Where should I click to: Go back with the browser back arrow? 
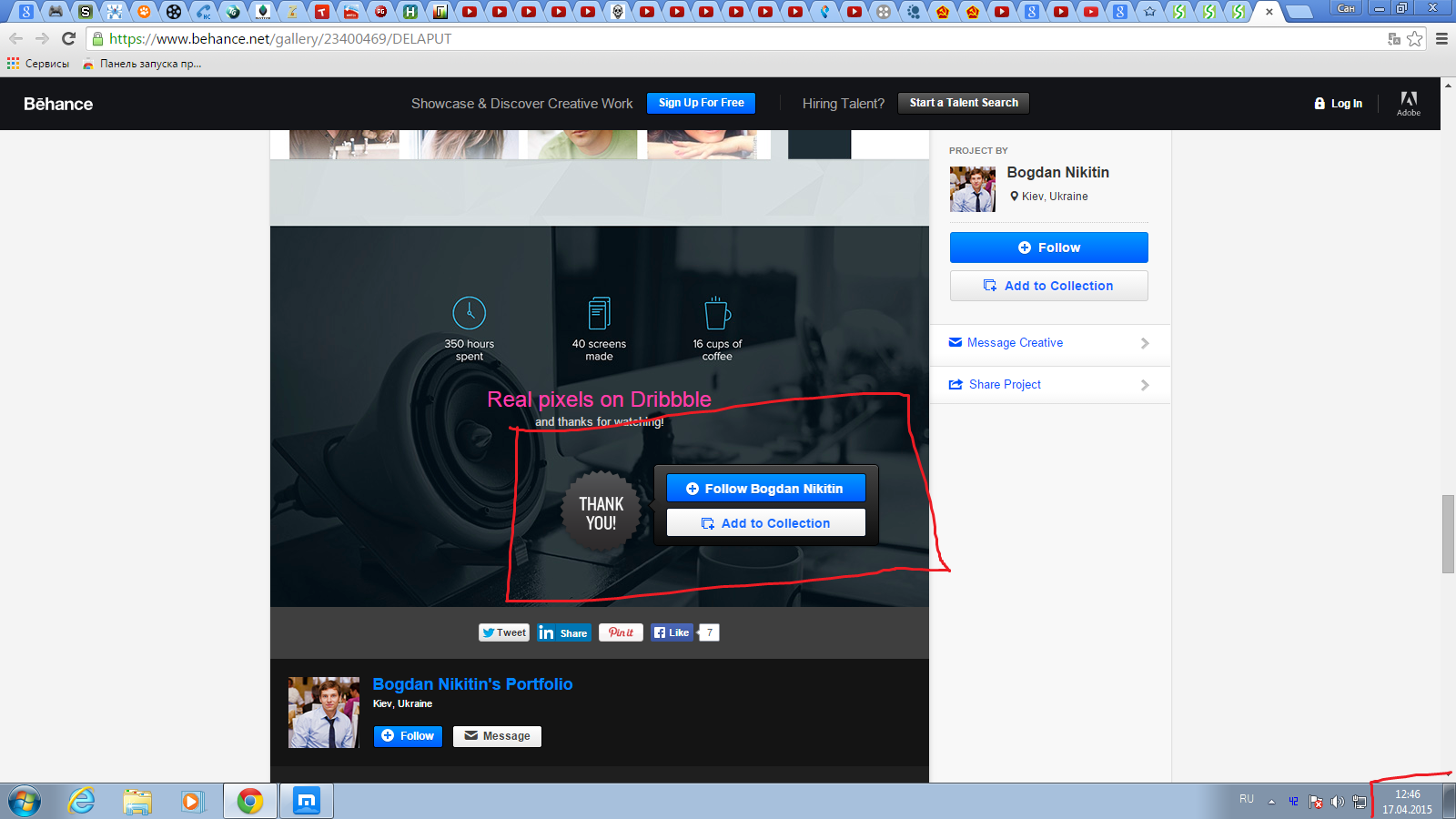point(15,38)
